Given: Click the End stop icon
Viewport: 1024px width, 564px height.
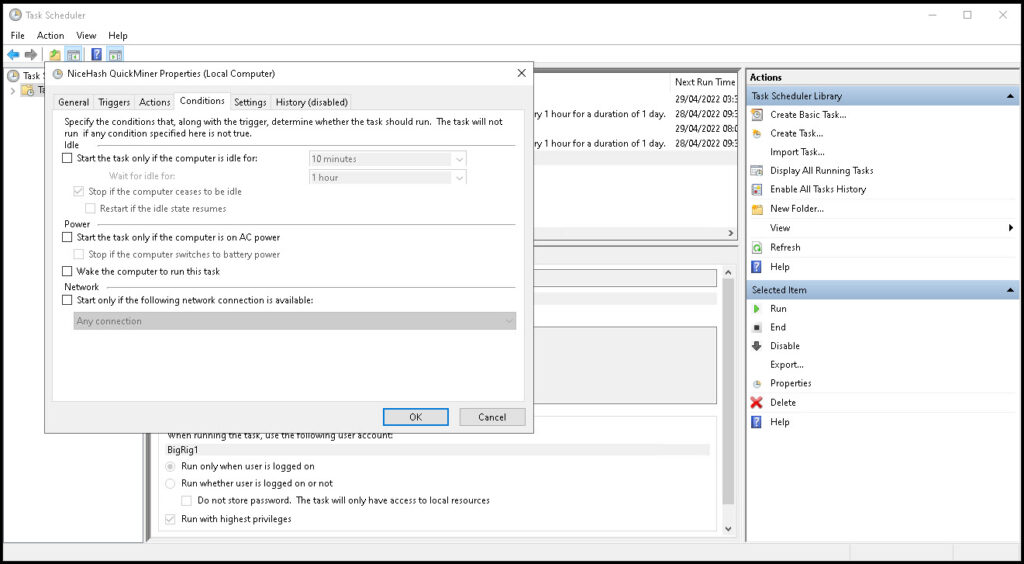Looking at the screenshot, I should tap(757, 328).
